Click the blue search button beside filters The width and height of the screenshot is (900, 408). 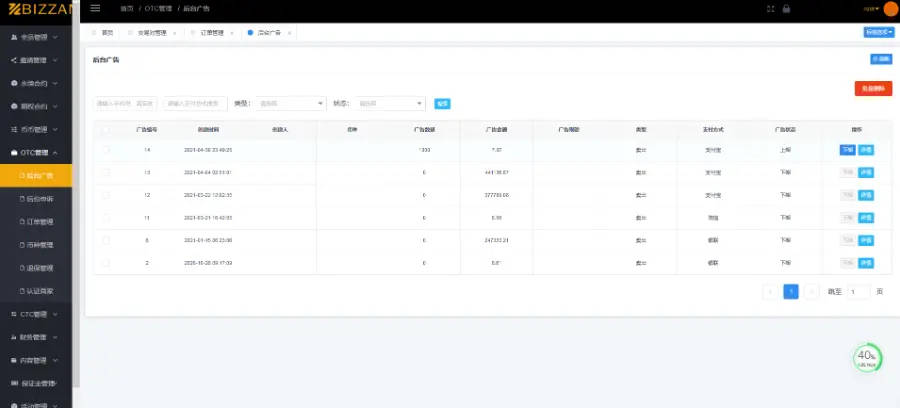pos(442,104)
